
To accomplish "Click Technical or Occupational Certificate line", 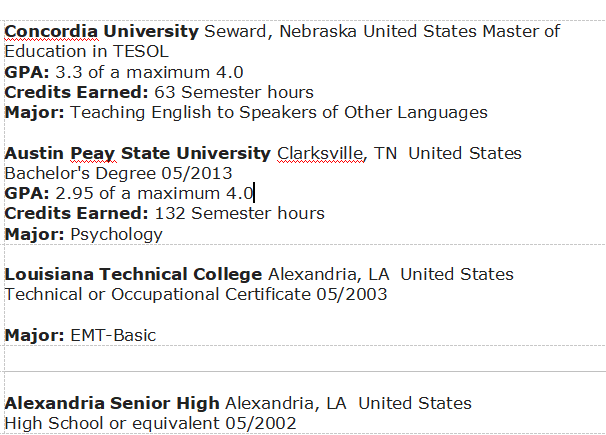I will click(196, 294).
